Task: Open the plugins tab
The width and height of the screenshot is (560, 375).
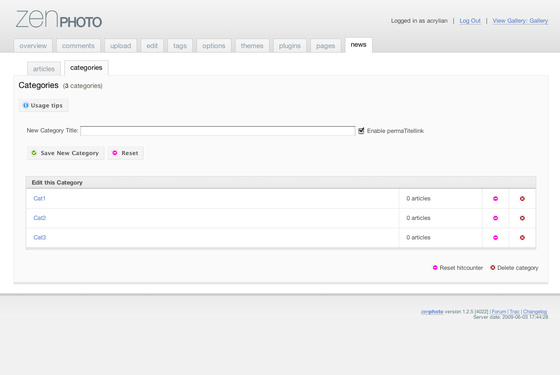Action: point(290,46)
